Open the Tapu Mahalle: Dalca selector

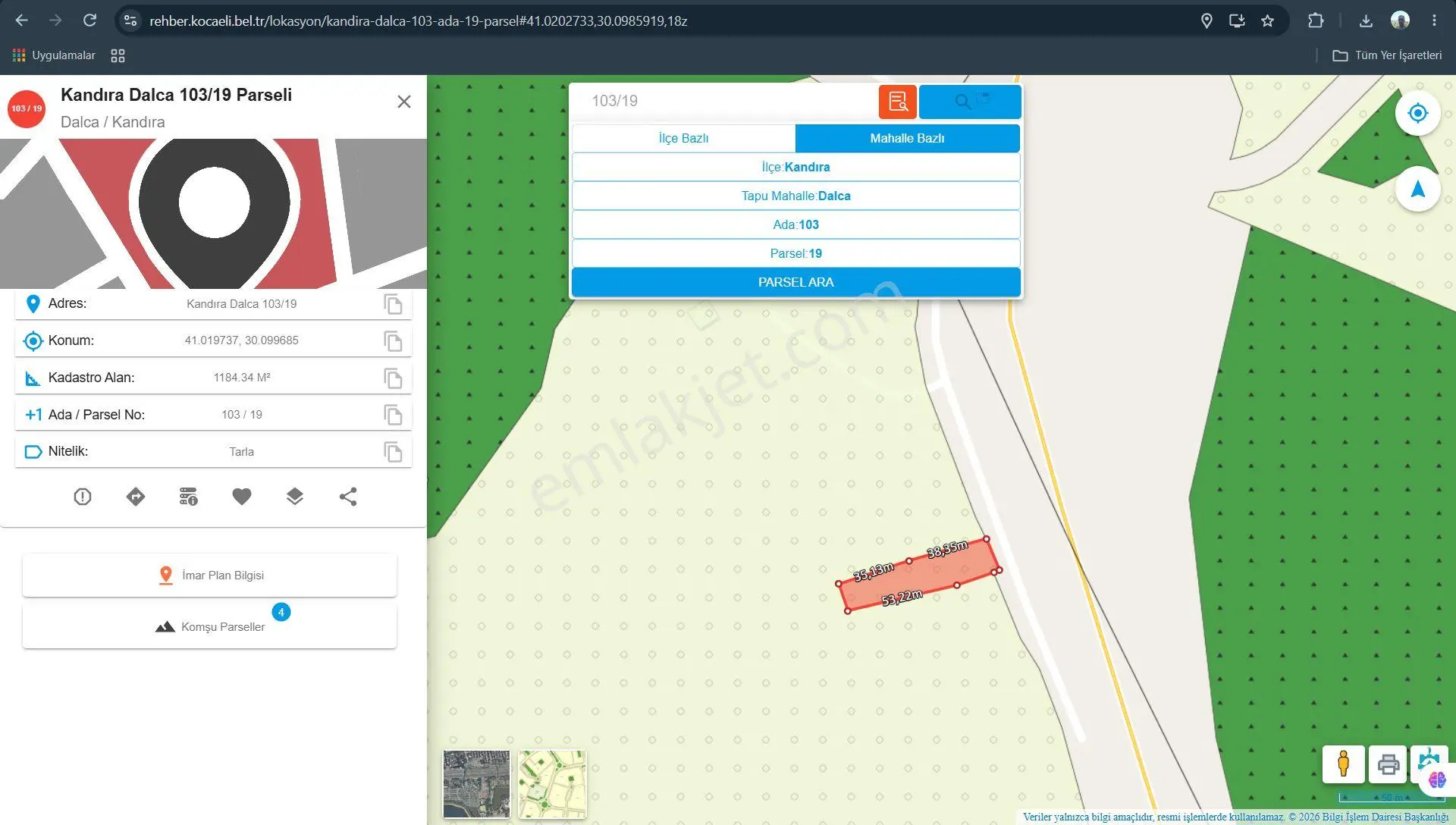(795, 196)
